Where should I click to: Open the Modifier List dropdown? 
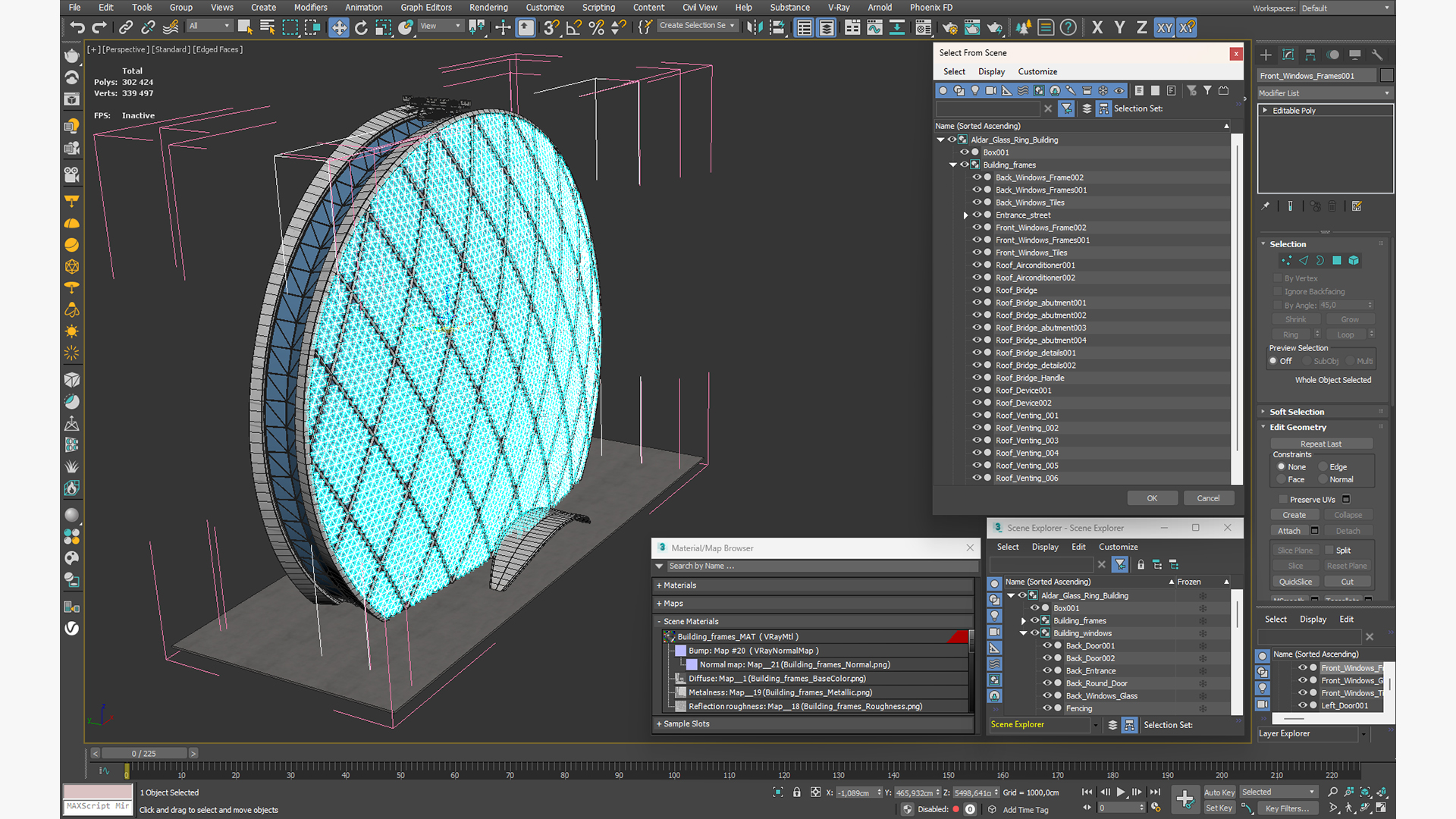point(1324,93)
